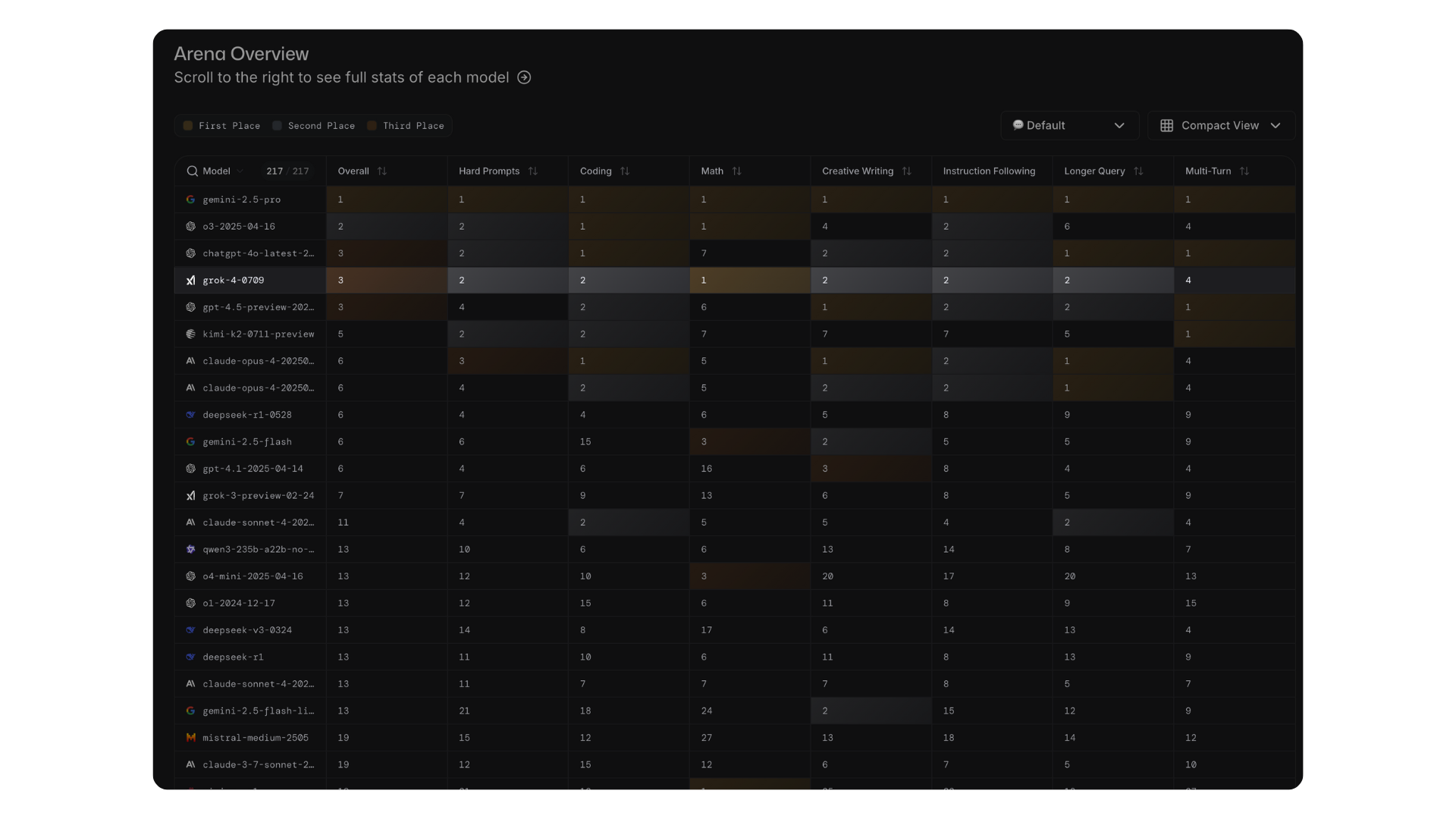Click the OpenAI logo beside gpt-4.1-2025-04-14
This screenshot has height=819, width=1456.
click(x=190, y=469)
